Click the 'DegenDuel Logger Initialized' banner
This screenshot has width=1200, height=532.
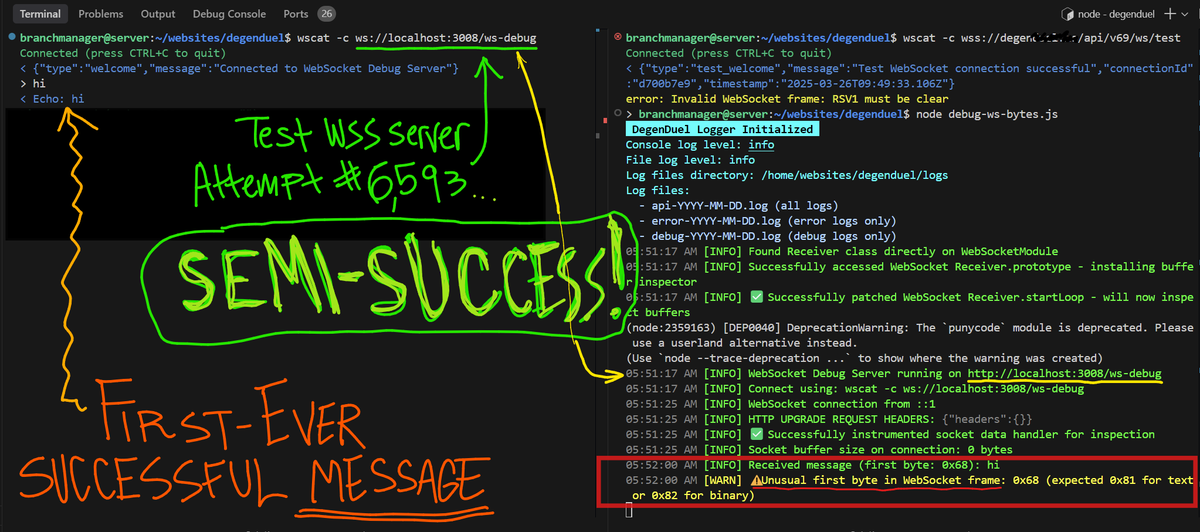(722, 130)
